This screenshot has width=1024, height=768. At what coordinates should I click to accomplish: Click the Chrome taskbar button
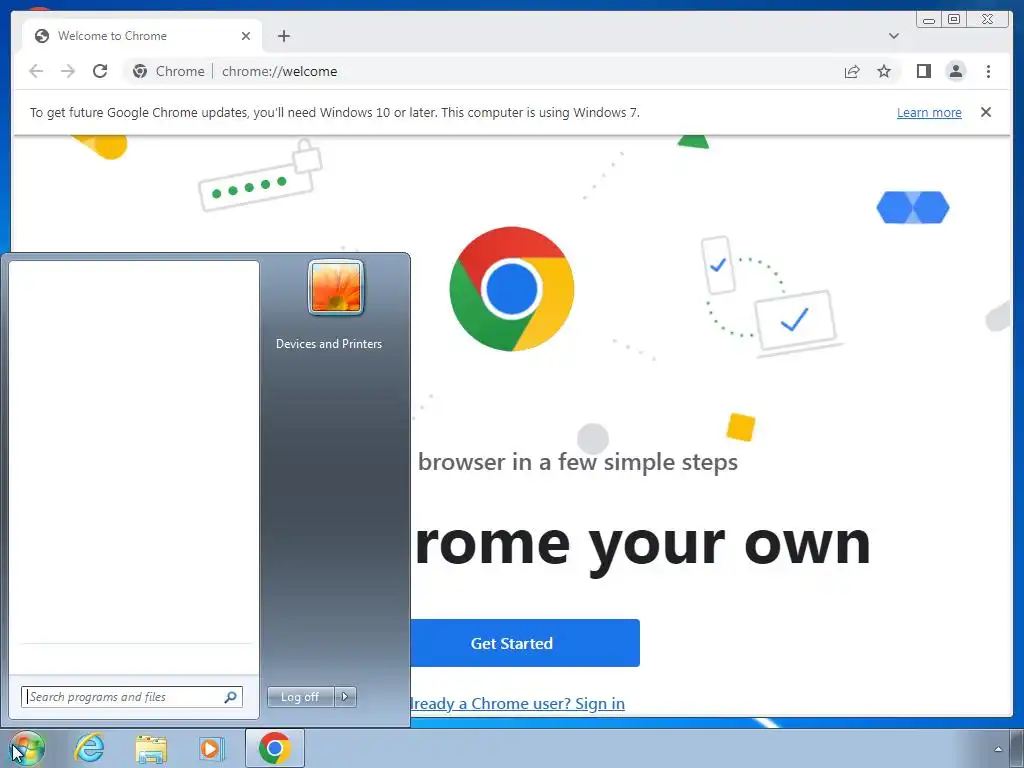[x=275, y=748]
